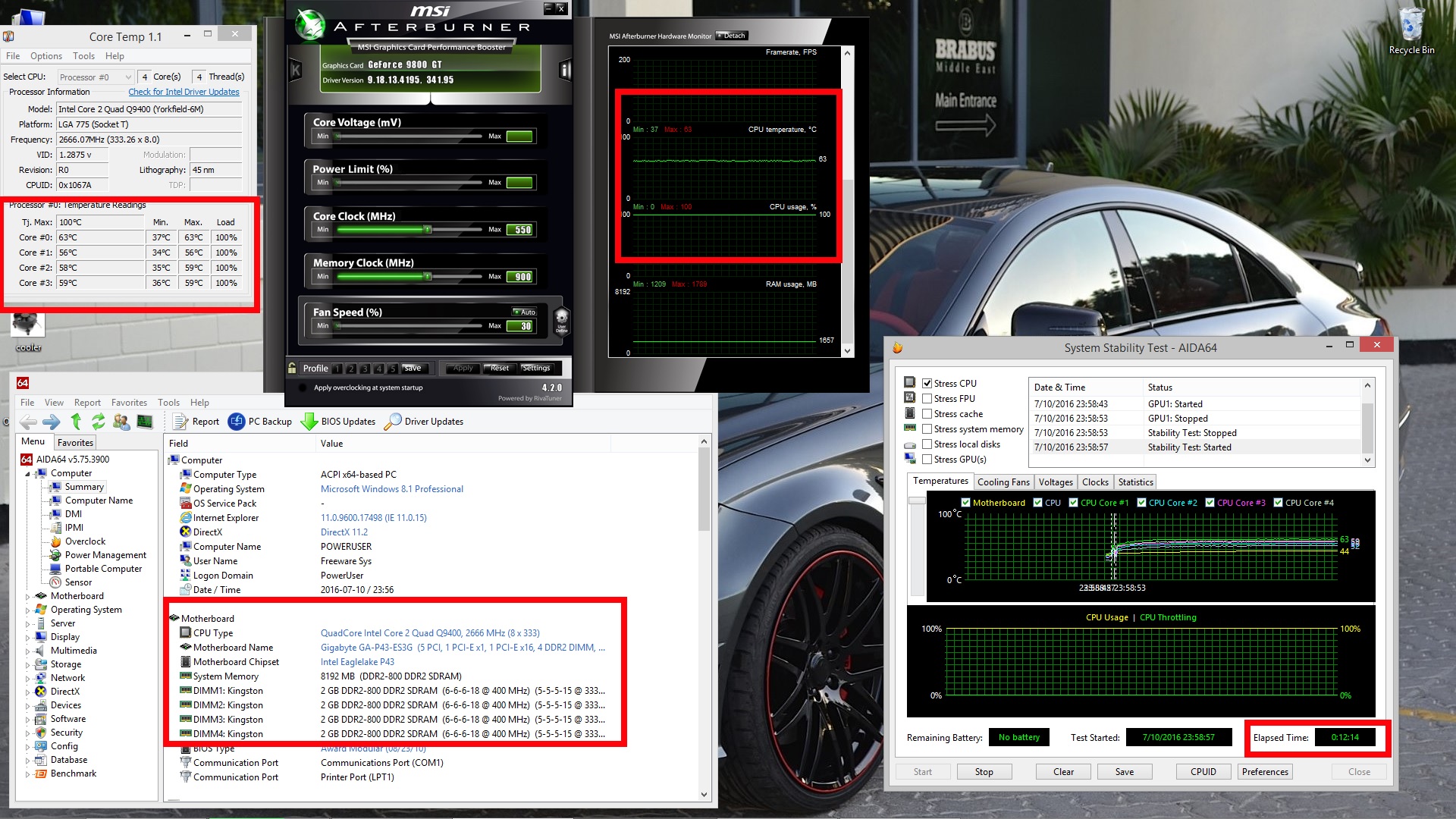
Task: Expand the Benchmark tree node
Action: pyautogui.click(x=28, y=774)
